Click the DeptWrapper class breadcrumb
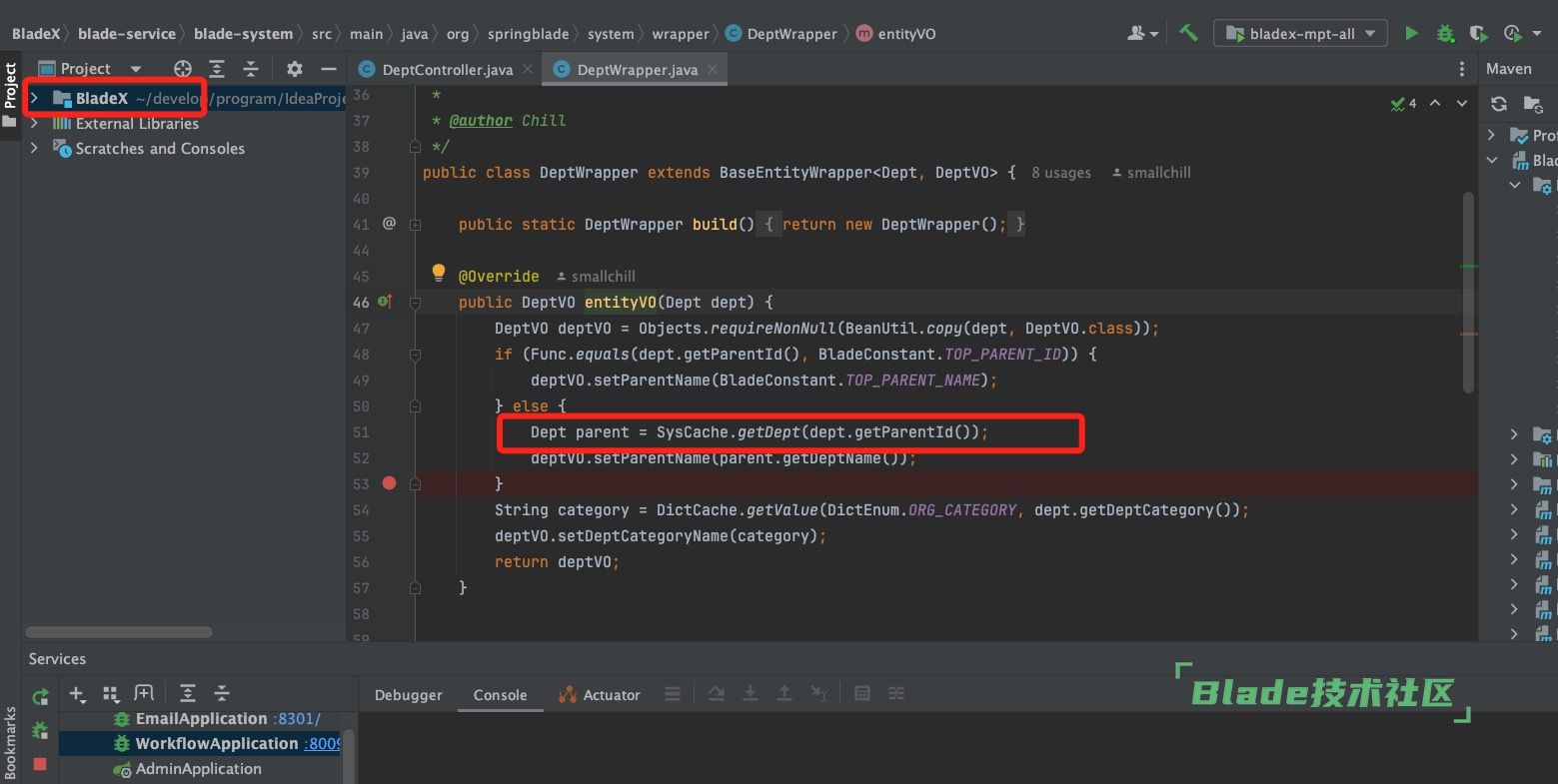This screenshot has height=784, width=1558. (x=781, y=34)
